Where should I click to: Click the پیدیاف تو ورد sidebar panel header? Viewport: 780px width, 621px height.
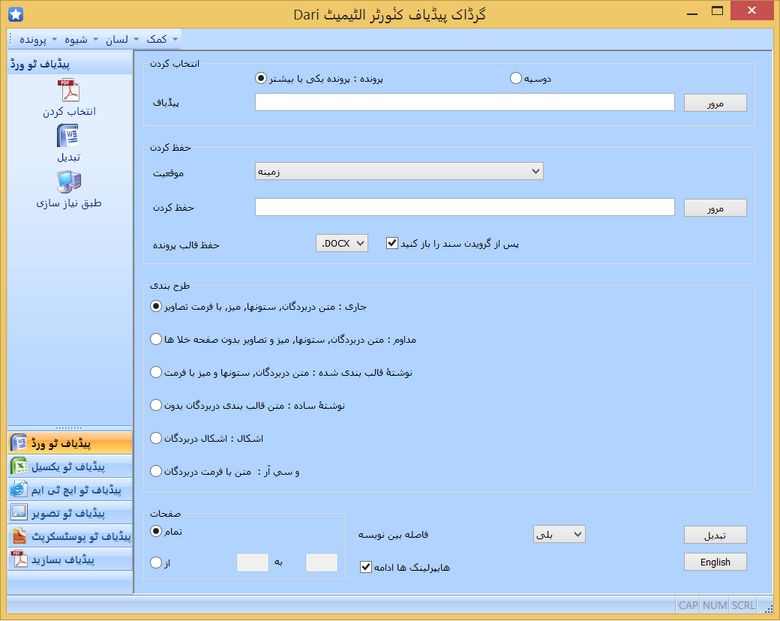(x=70, y=64)
